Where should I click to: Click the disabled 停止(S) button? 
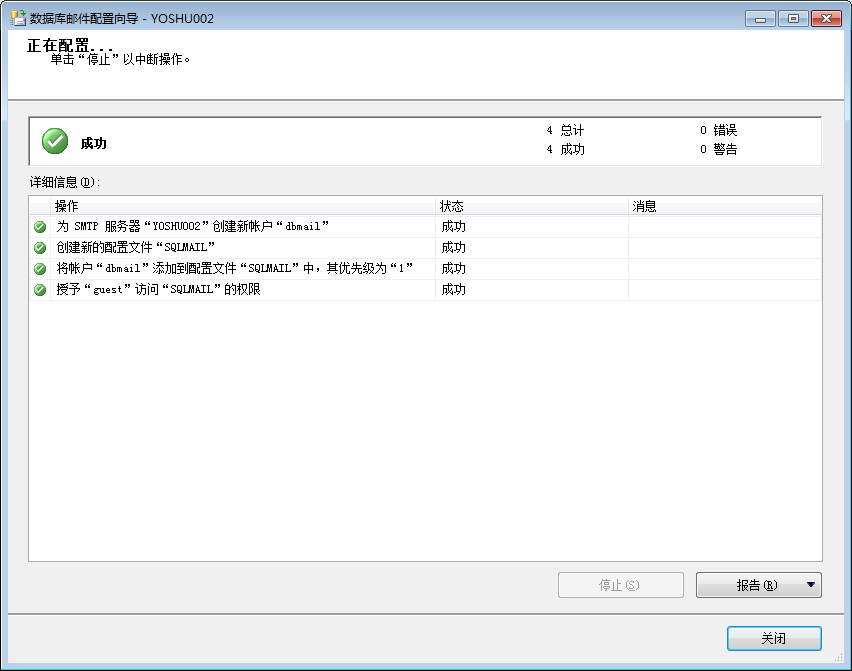(621, 585)
